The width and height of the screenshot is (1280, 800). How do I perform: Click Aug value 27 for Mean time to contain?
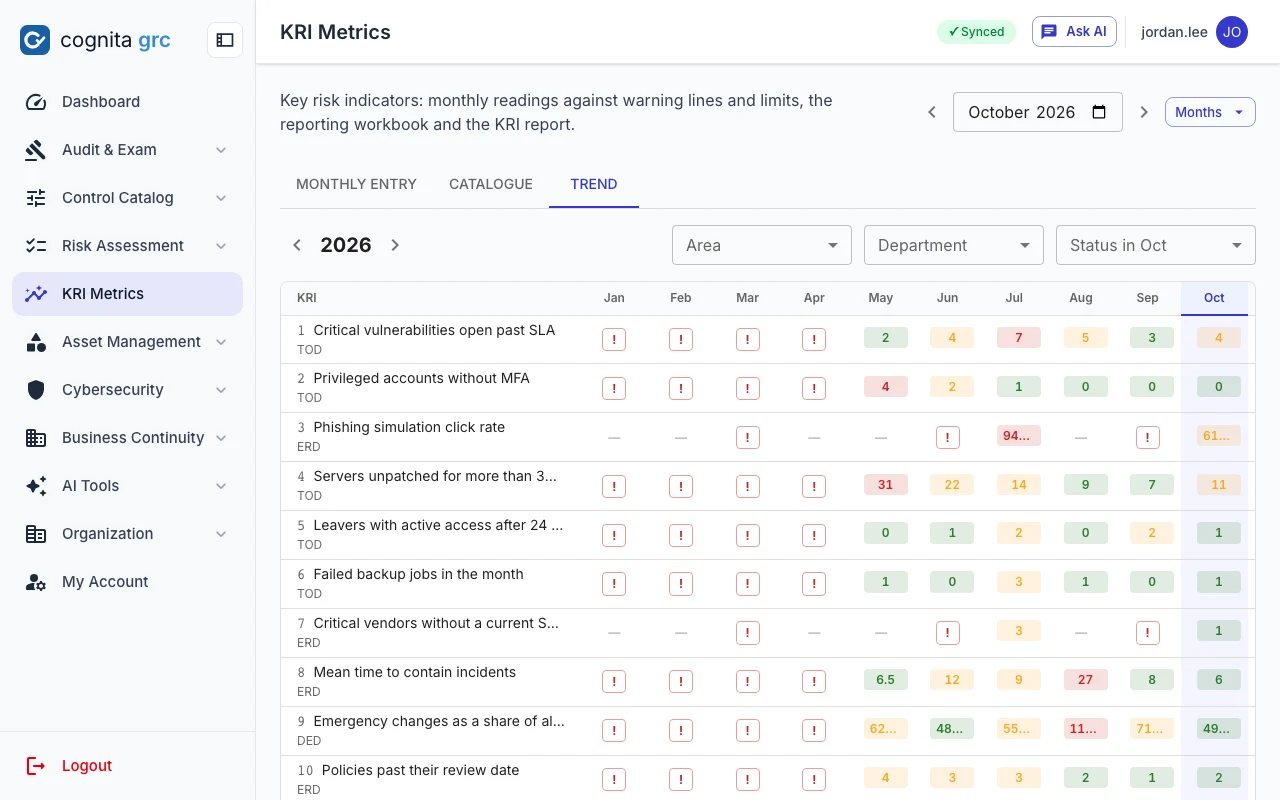(1085, 680)
